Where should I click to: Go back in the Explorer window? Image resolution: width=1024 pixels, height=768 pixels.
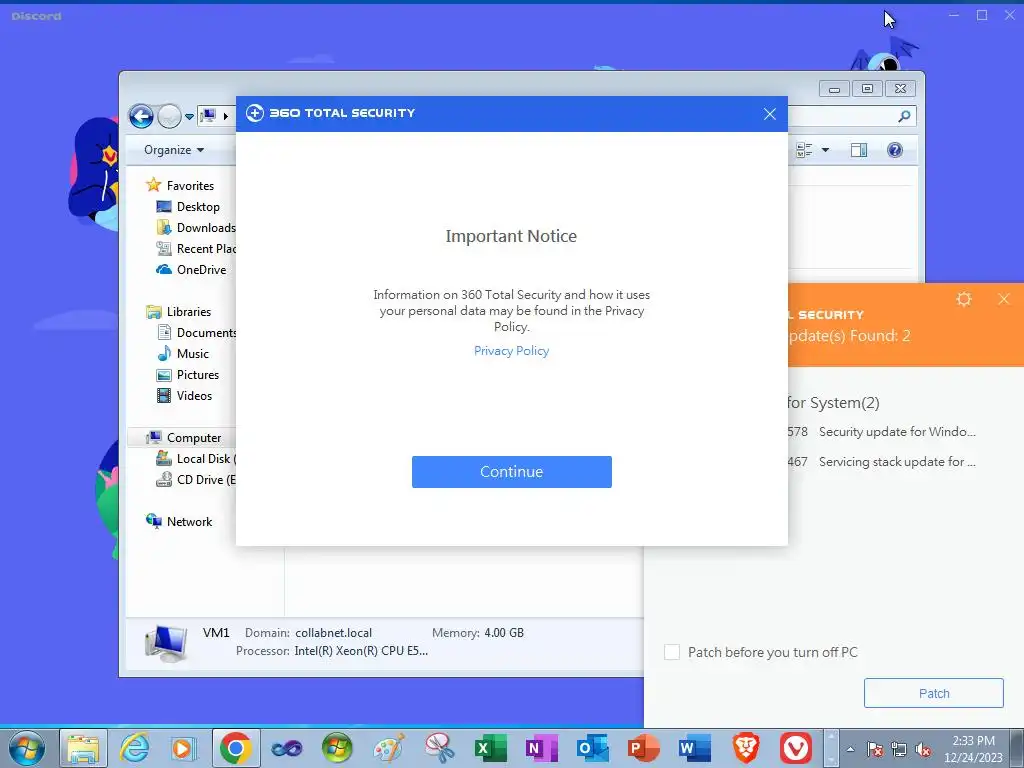click(141, 116)
